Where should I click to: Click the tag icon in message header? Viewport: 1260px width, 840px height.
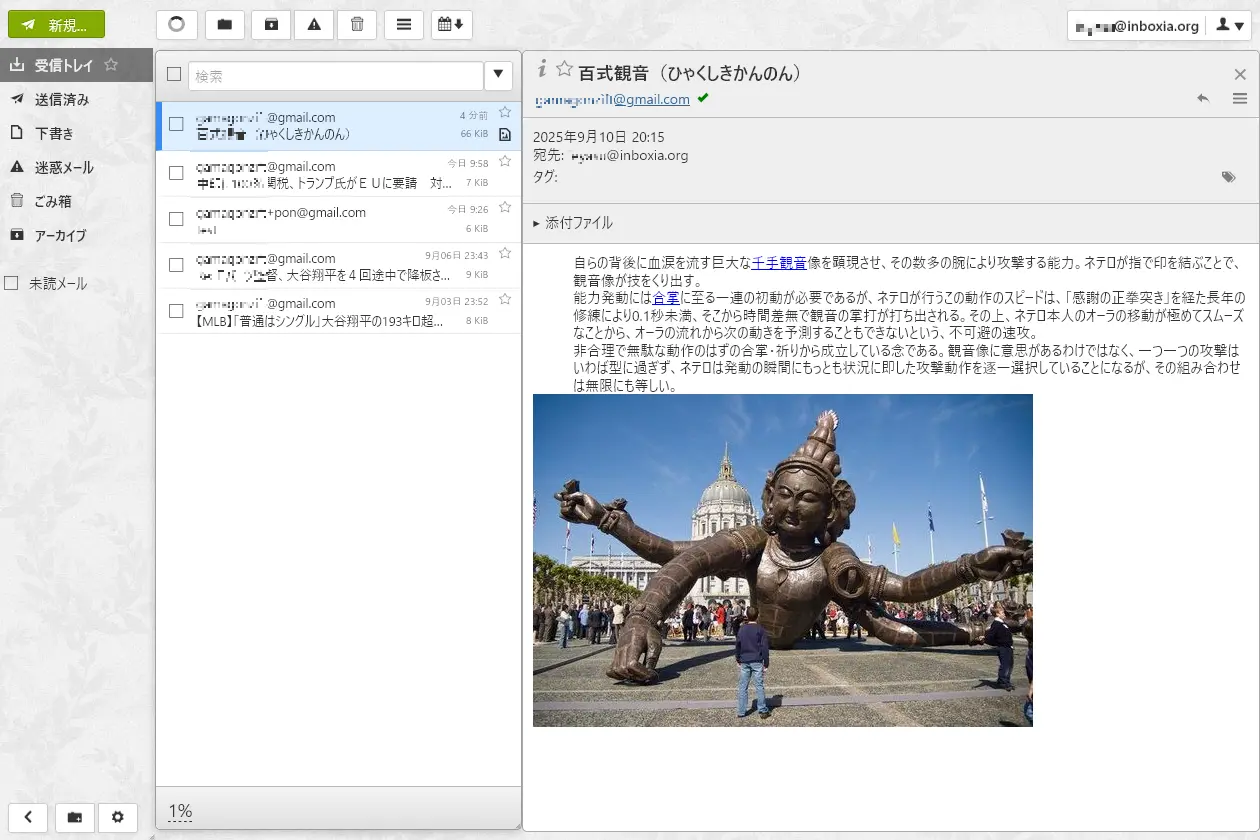pos(1228,177)
